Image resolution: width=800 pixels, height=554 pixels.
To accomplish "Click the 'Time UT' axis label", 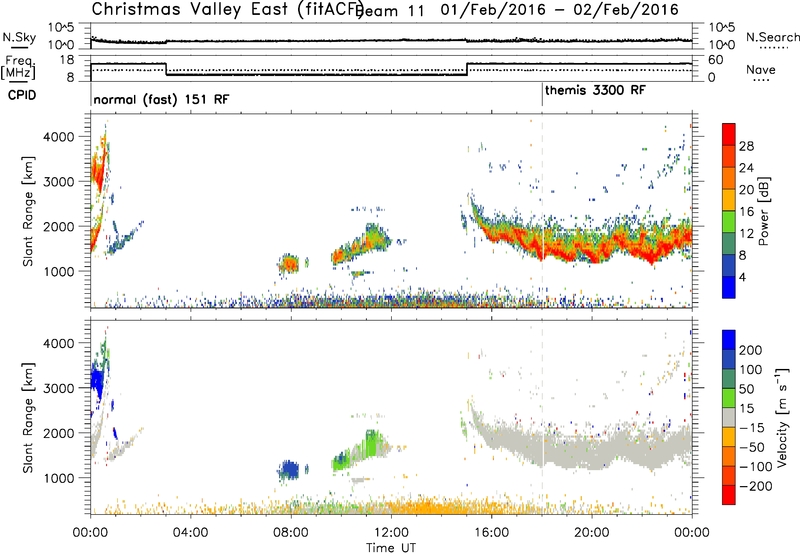I will [x=391, y=547].
